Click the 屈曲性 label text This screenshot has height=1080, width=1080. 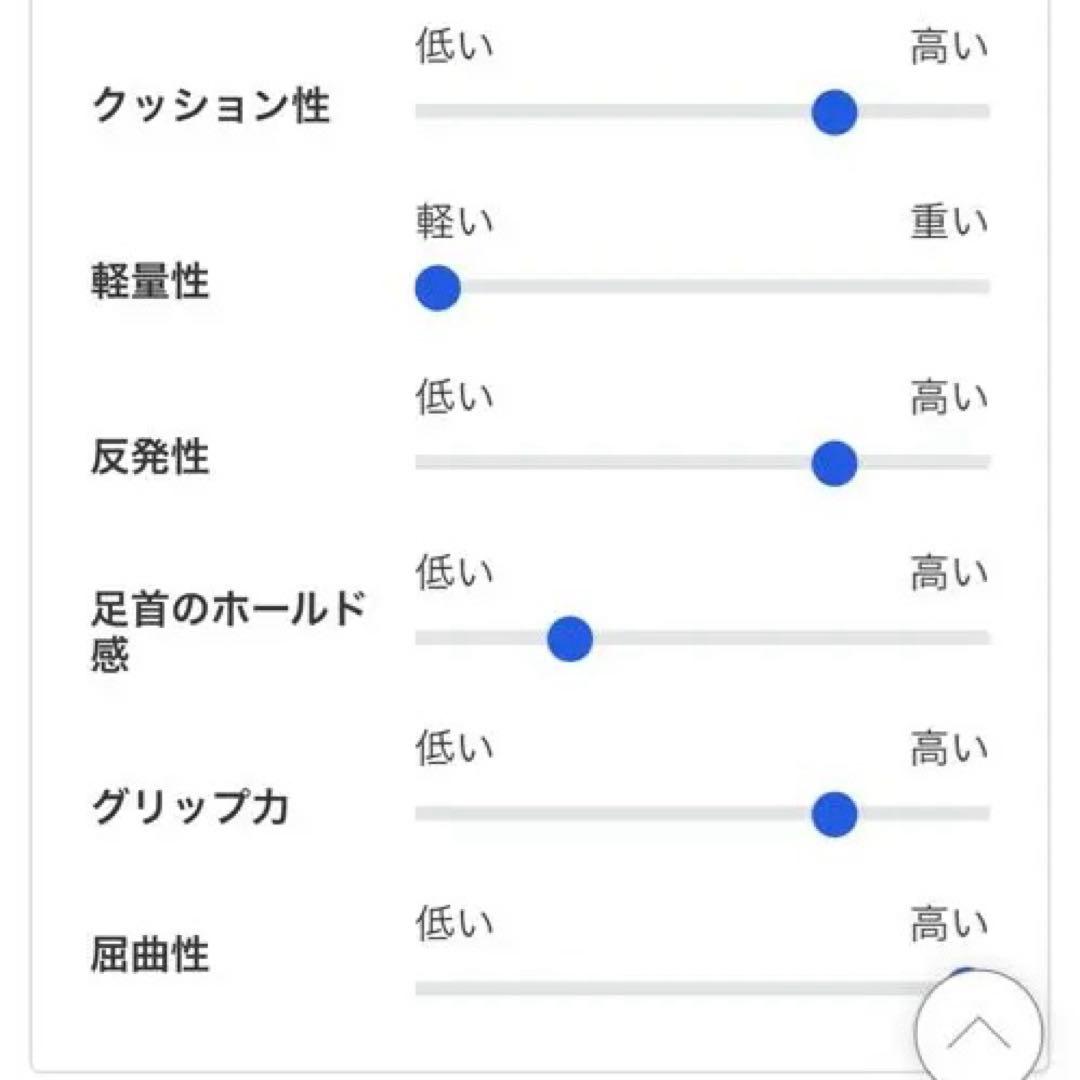click(150, 955)
